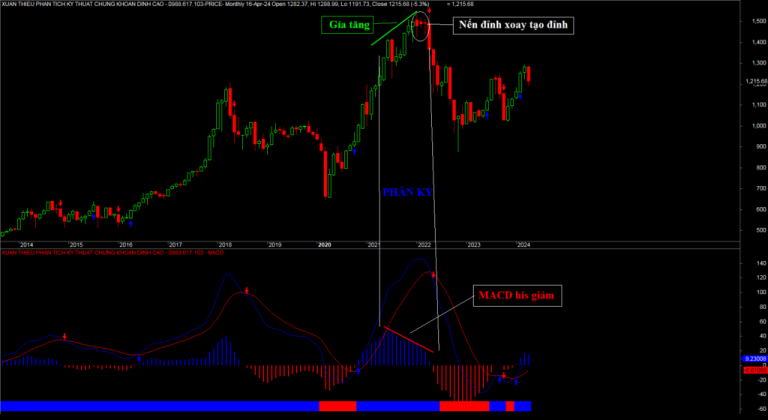Viewport: 768px width, 420px height.
Task: Click the blue 9.23008 MACD value tag
Action: 752,358
